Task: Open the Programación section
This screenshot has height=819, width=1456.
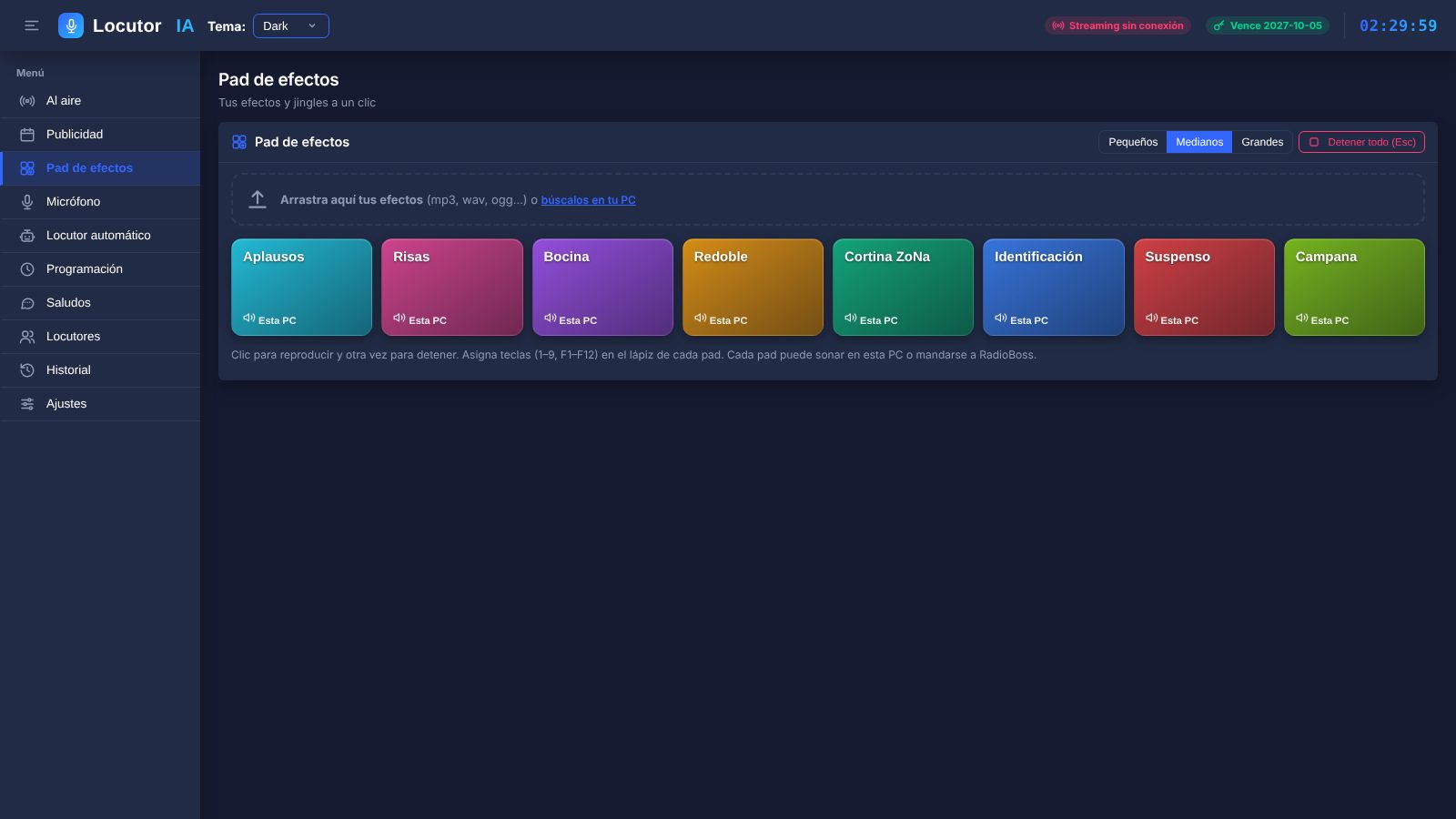Action: coord(100,269)
